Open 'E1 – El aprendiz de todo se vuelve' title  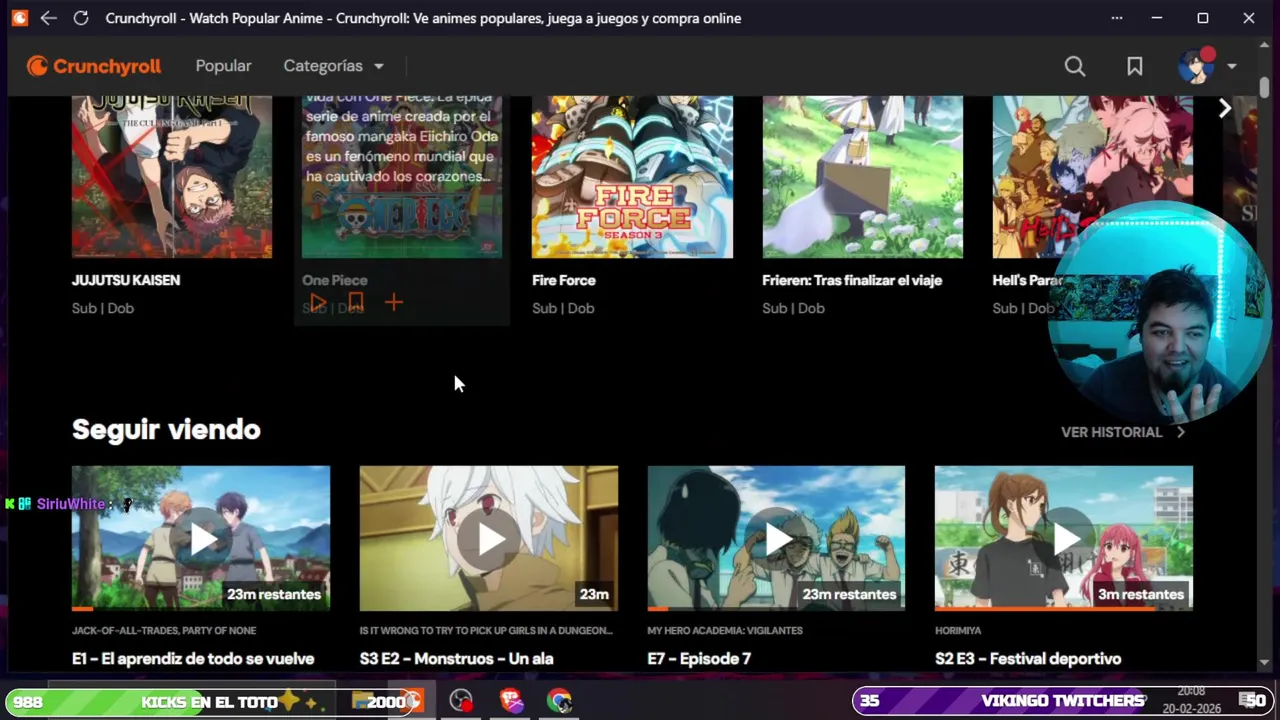click(193, 658)
